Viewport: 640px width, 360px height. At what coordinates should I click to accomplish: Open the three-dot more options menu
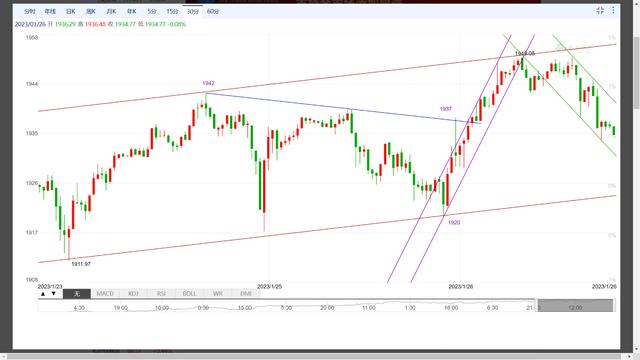click(x=613, y=11)
